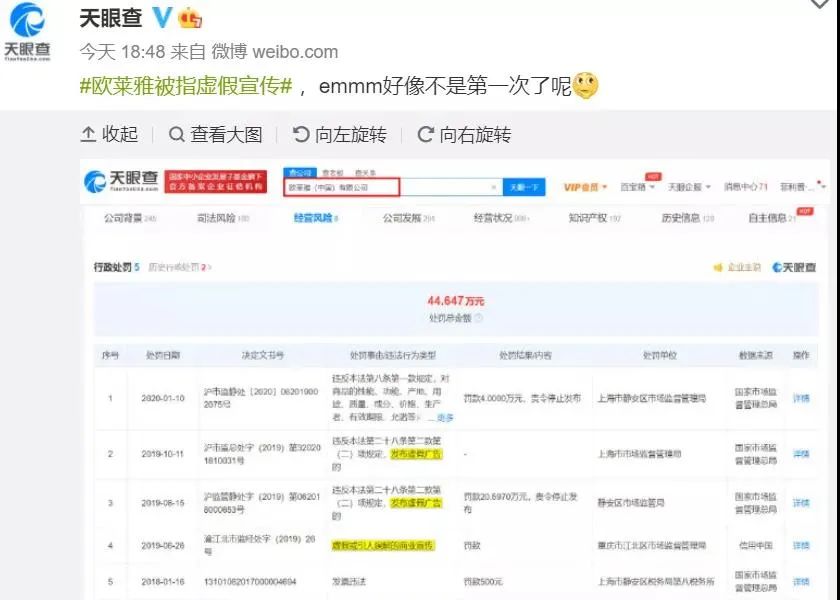Click the info icon next to 处罚总金额
840x600 pixels.
point(479,318)
